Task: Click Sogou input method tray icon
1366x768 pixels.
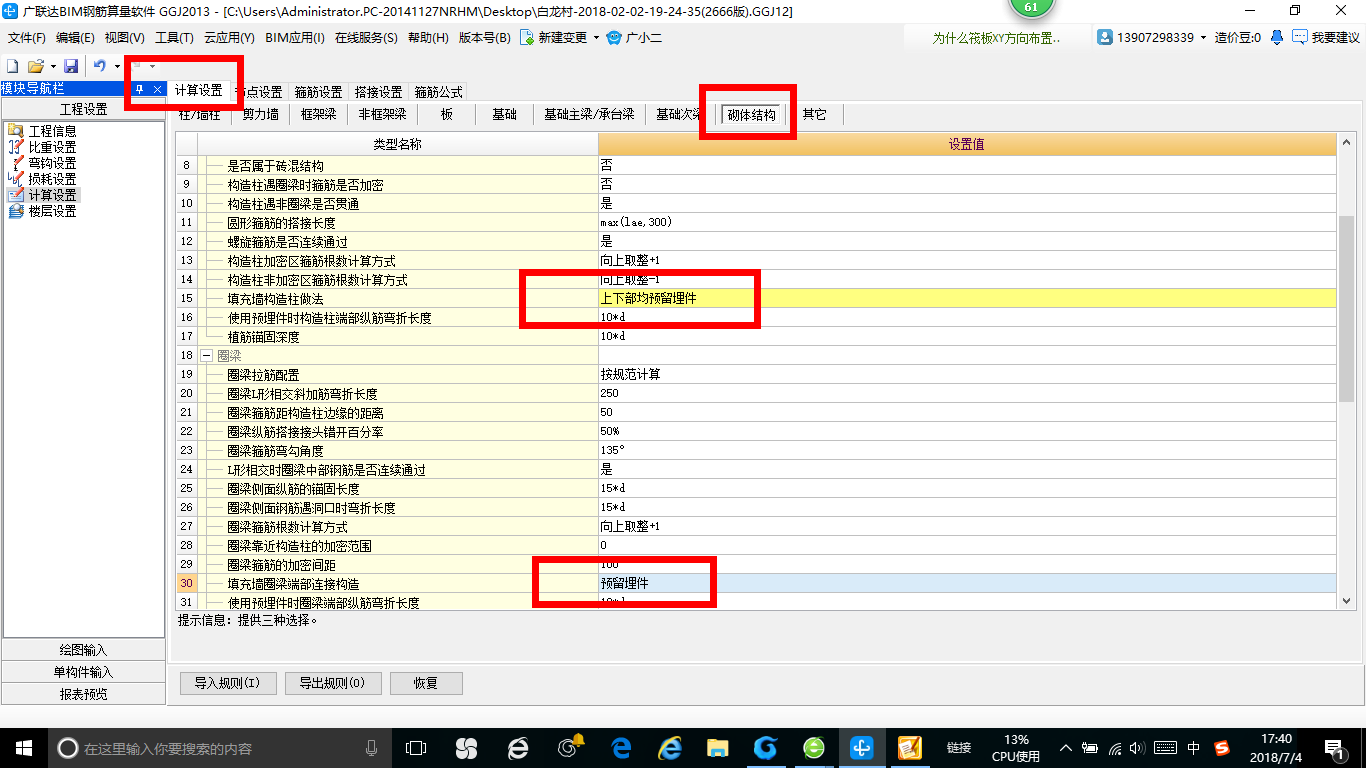Action: point(1222,748)
